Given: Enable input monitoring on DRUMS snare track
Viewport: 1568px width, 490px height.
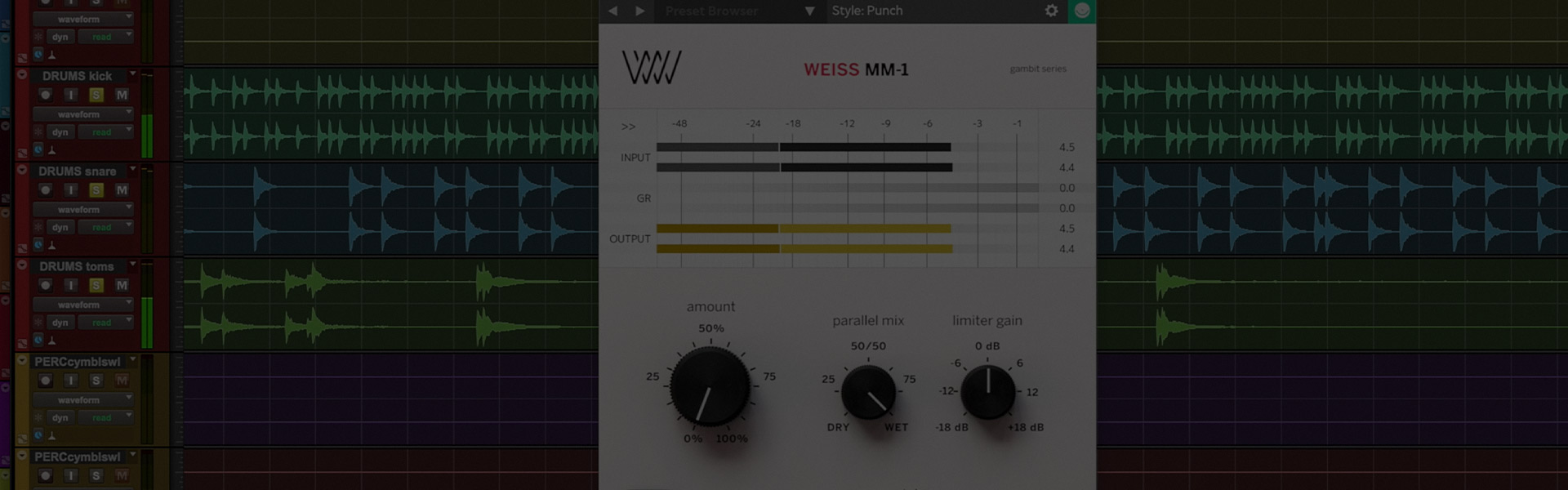Looking at the screenshot, I should pyautogui.click(x=71, y=190).
